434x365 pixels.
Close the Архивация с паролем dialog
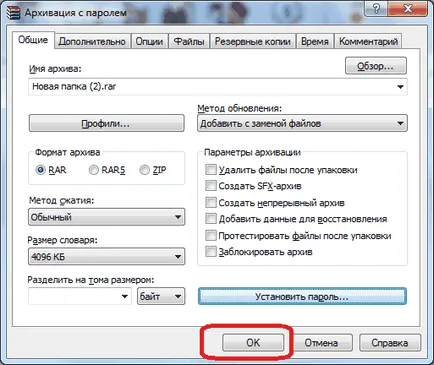(x=408, y=8)
